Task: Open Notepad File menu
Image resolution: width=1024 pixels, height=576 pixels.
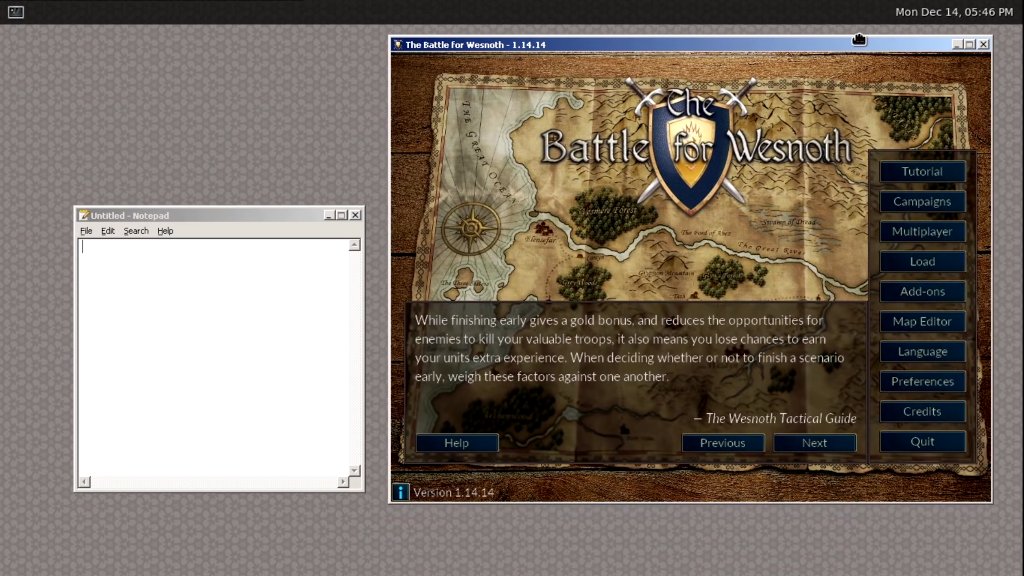Action: click(86, 231)
